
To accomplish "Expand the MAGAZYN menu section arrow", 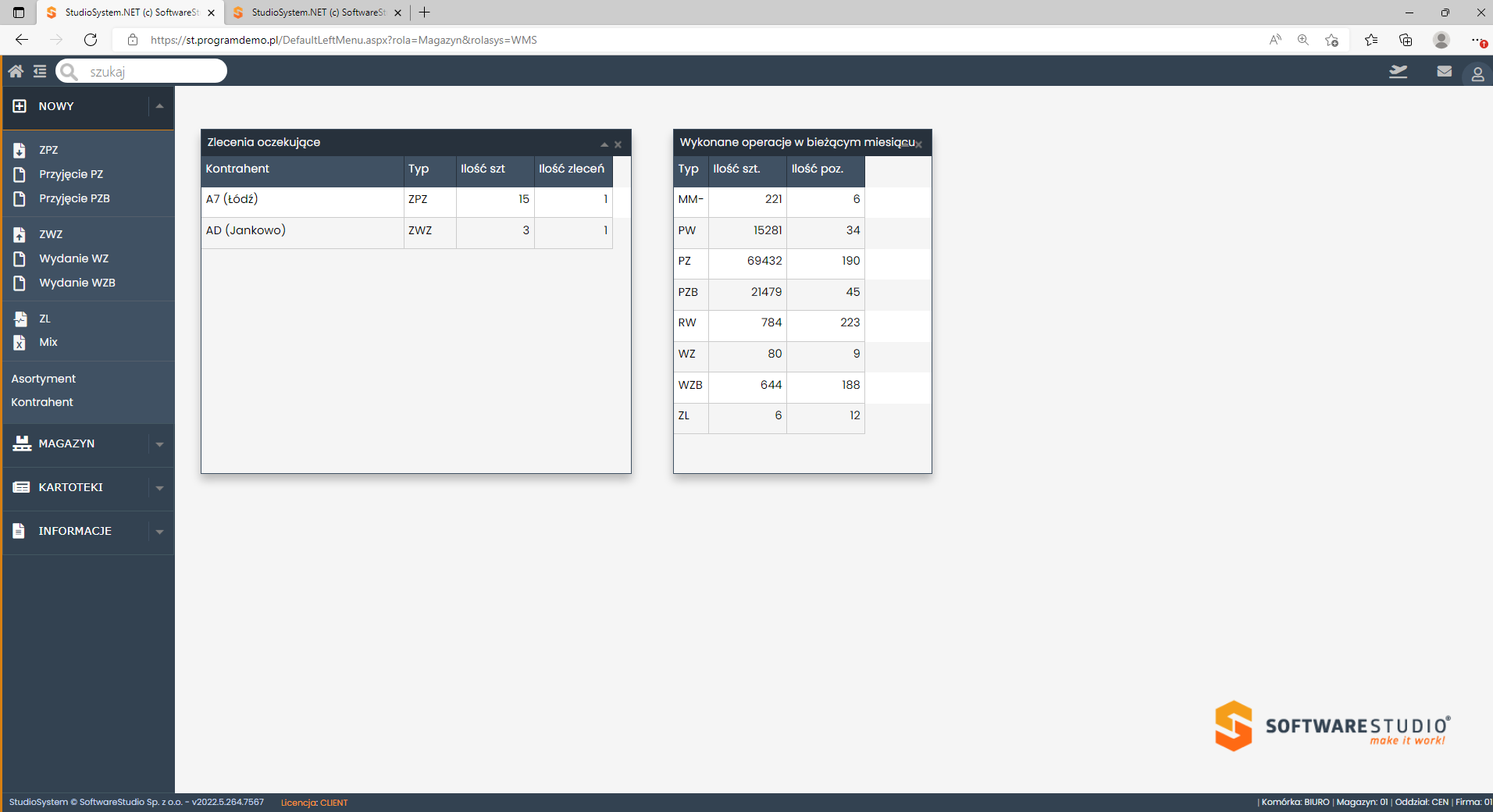I will click(159, 444).
